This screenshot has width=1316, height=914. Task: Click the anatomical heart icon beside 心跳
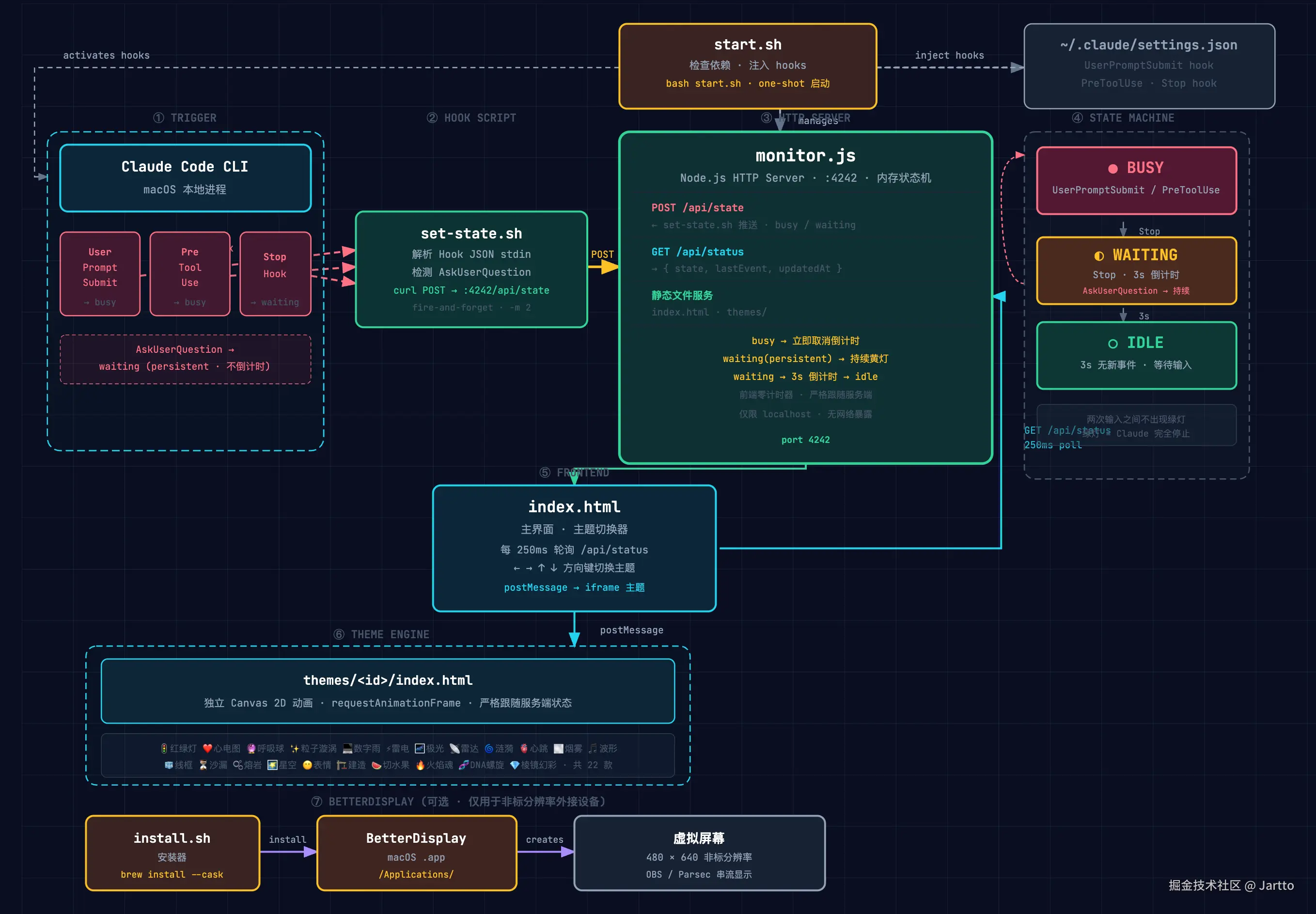(x=524, y=748)
